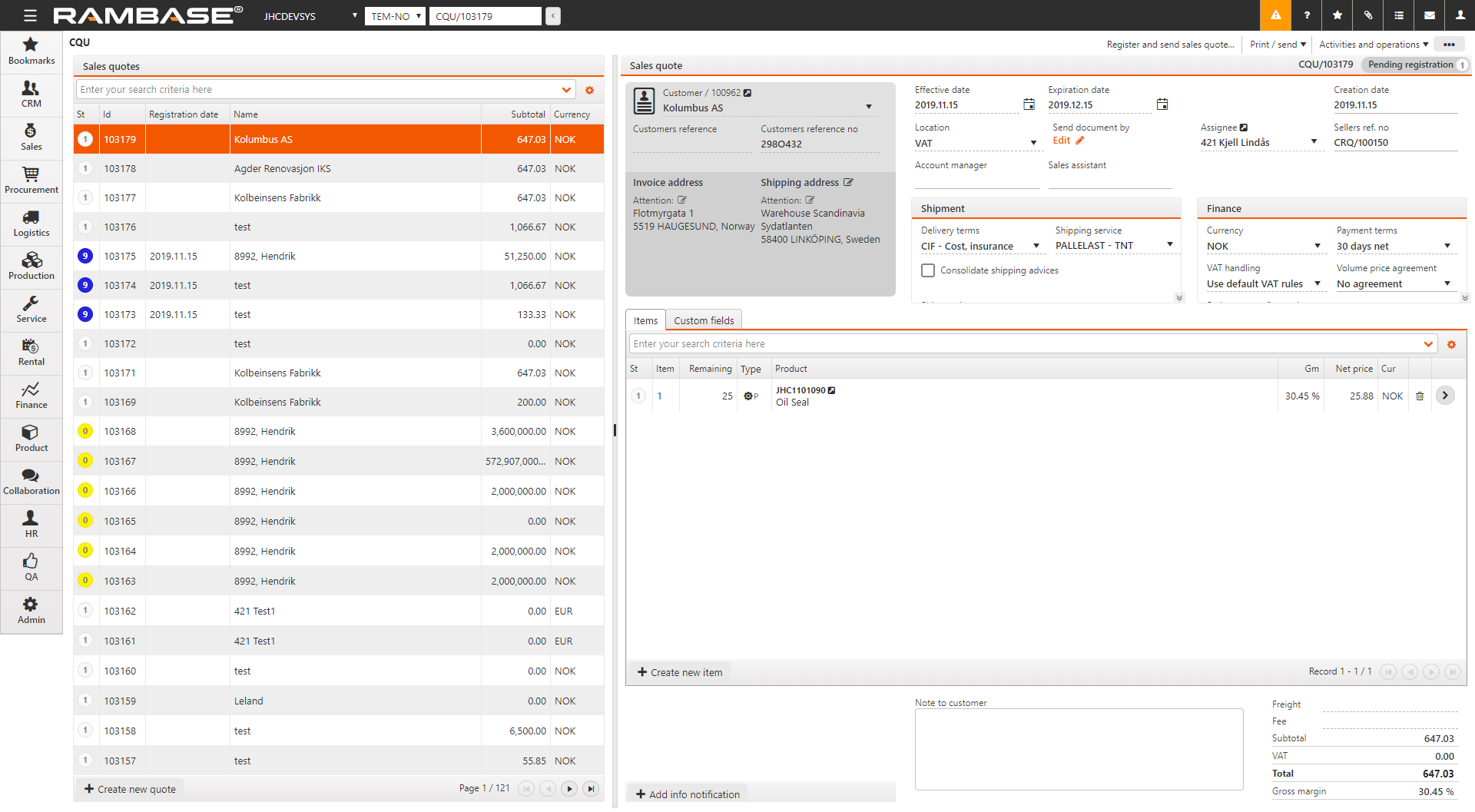Viewport: 1475px width, 812px height.
Task: Open the Procurement module
Action: point(31,181)
